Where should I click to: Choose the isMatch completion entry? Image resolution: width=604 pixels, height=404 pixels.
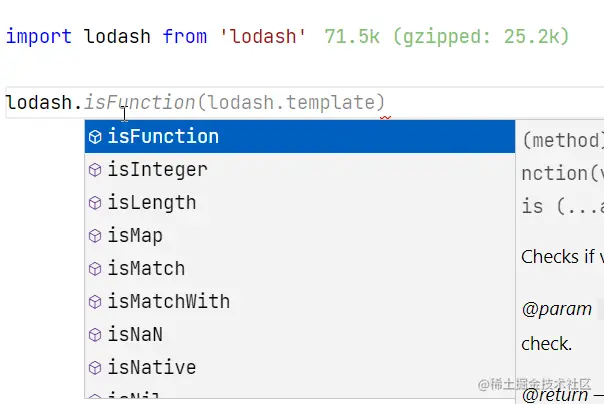[300, 269]
